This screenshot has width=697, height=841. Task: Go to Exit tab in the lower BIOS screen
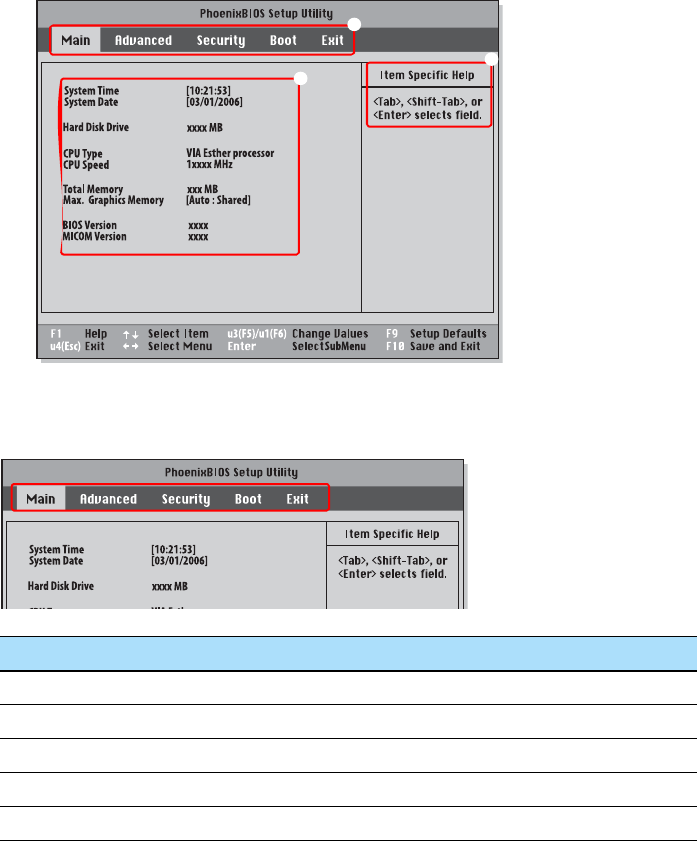click(298, 499)
